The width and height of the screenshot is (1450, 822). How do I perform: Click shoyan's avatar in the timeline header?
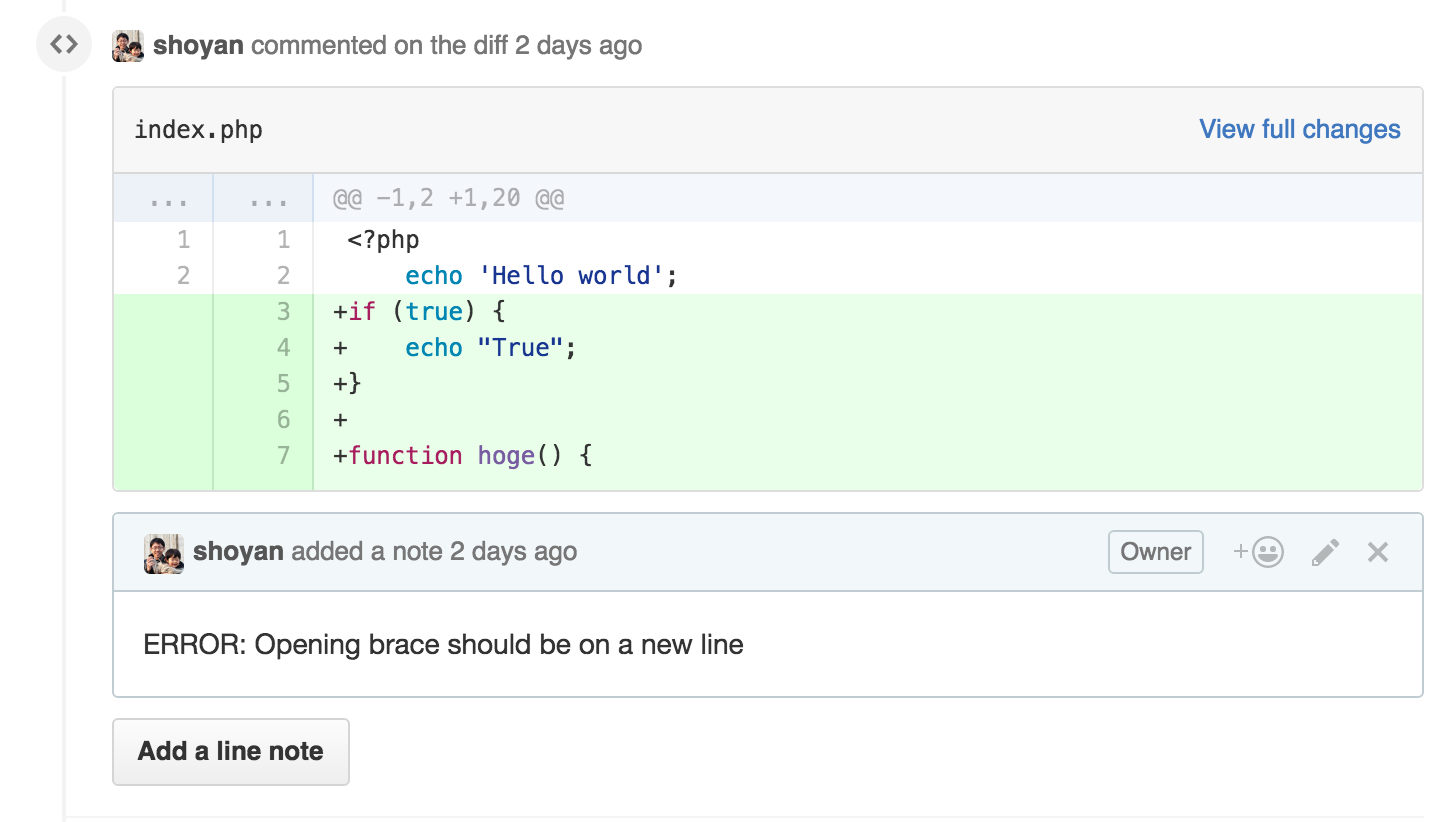[x=128, y=46]
